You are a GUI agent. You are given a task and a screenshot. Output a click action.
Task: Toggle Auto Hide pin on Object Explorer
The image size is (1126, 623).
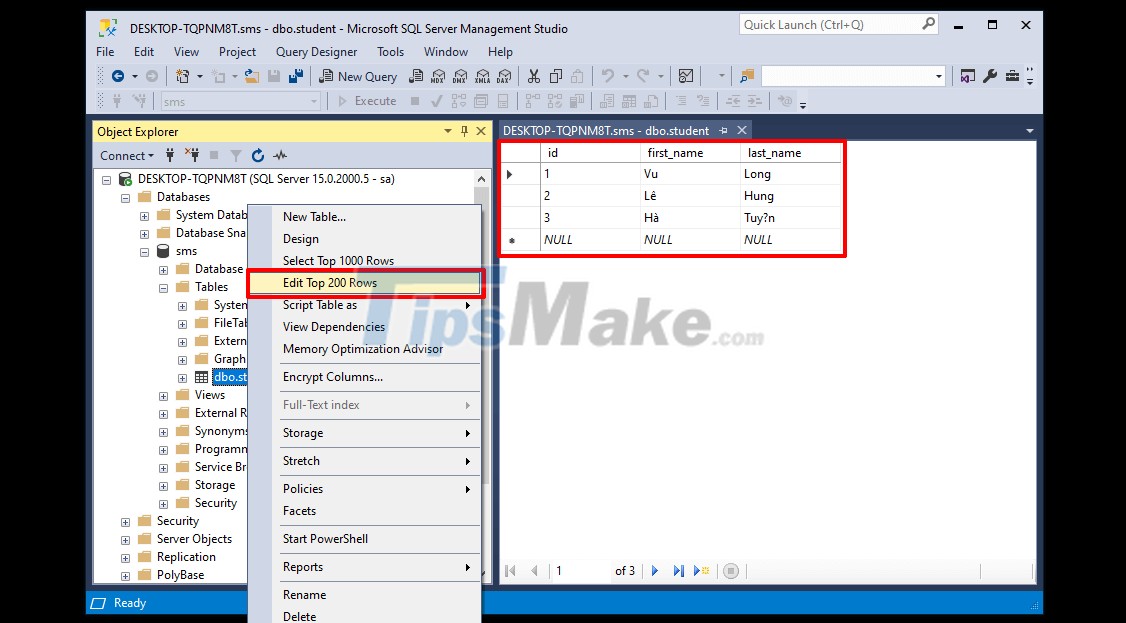coord(466,131)
